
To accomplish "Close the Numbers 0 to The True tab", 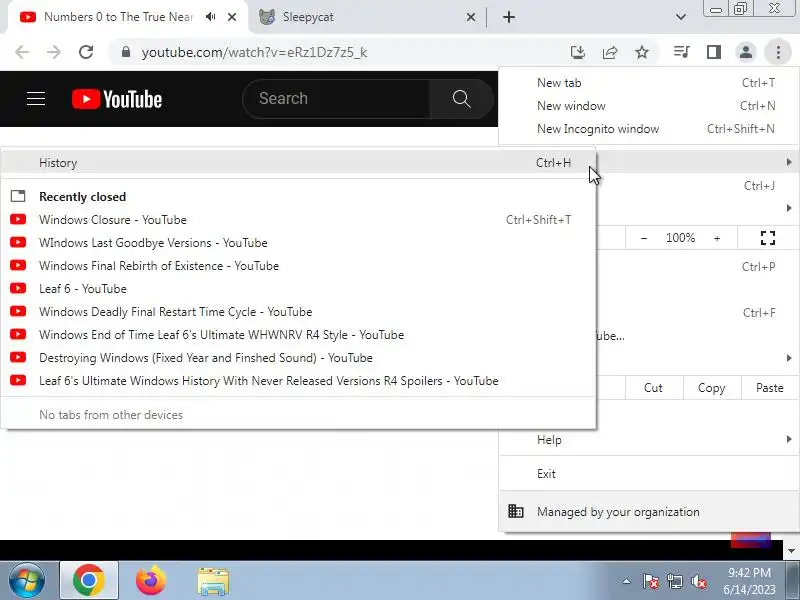I will (x=232, y=17).
